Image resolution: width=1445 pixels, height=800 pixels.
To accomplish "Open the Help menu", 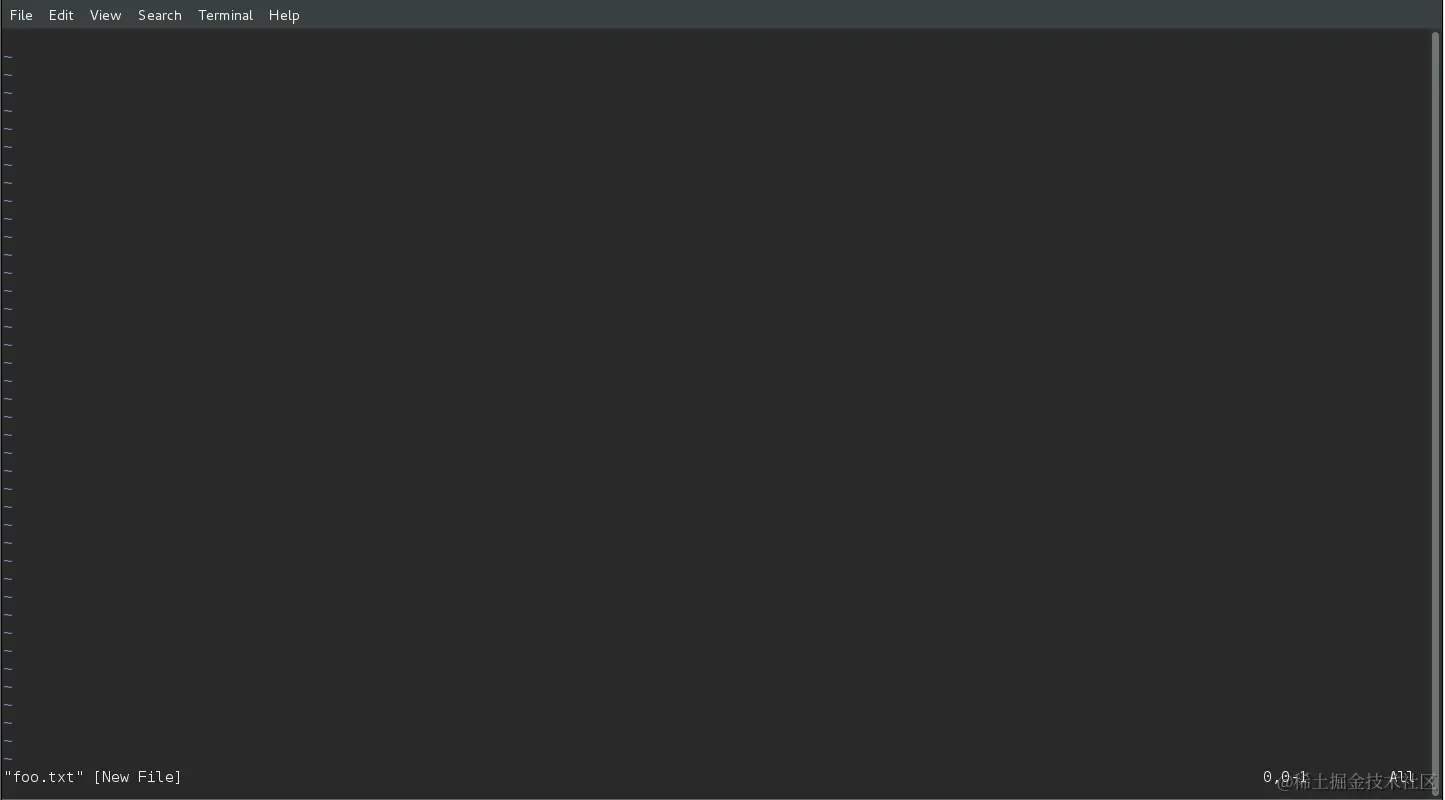I will [x=284, y=15].
